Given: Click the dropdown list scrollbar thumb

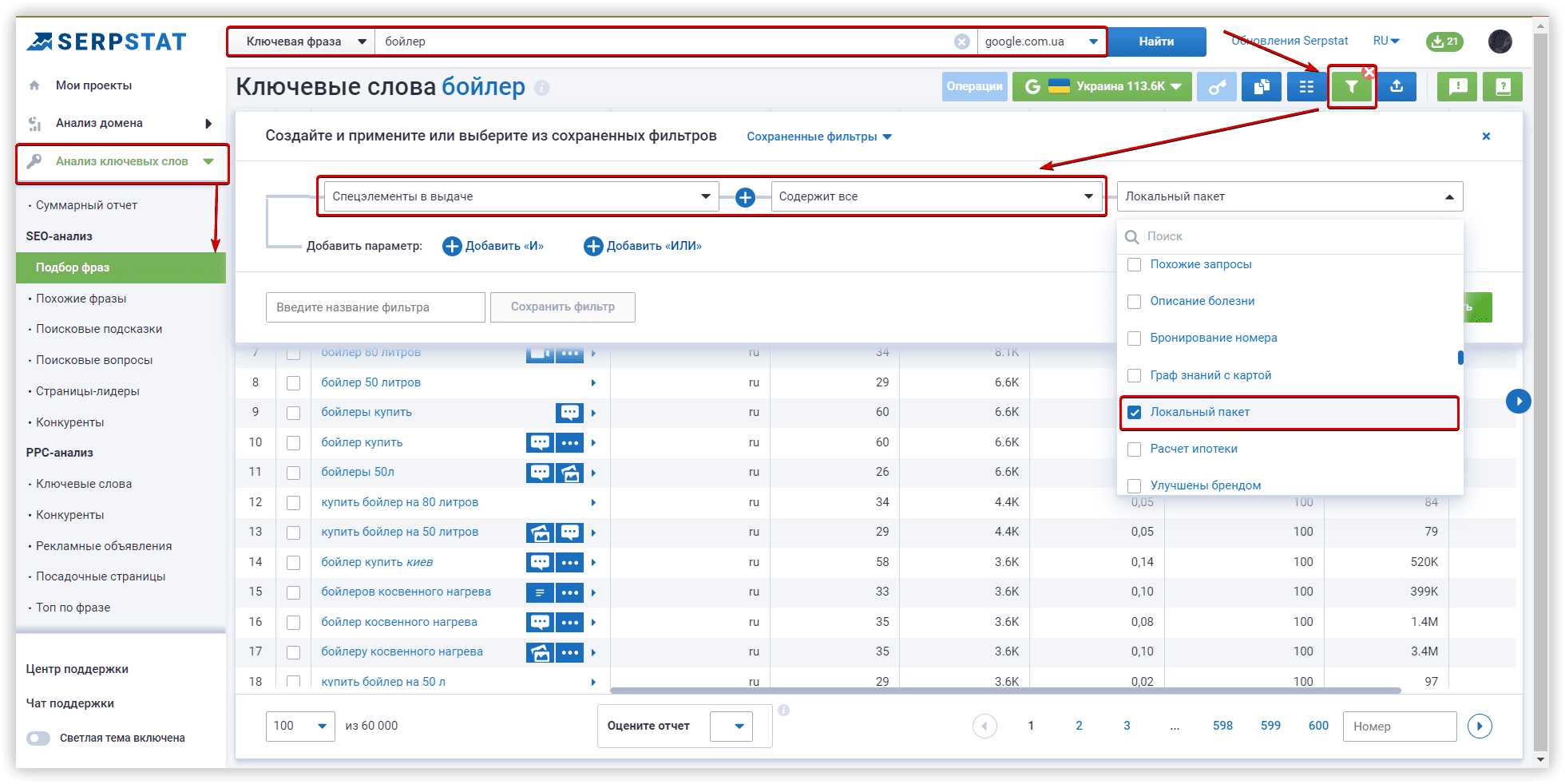Looking at the screenshot, I should 1460,358.
